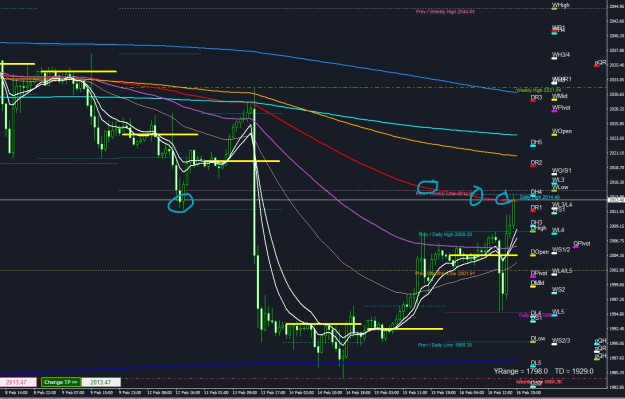Click the WL5 level label
Image resolution: width=625 pixels, height=399 pixels.
[558, 312]
